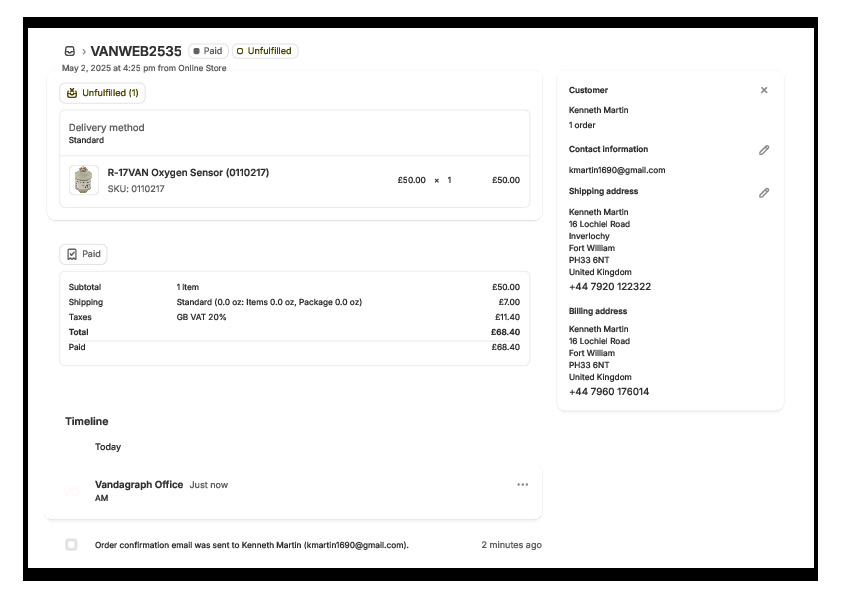Click the edit pencil for Contact information
This screenshot has width=842, height=595.
[x=764, y=150]
